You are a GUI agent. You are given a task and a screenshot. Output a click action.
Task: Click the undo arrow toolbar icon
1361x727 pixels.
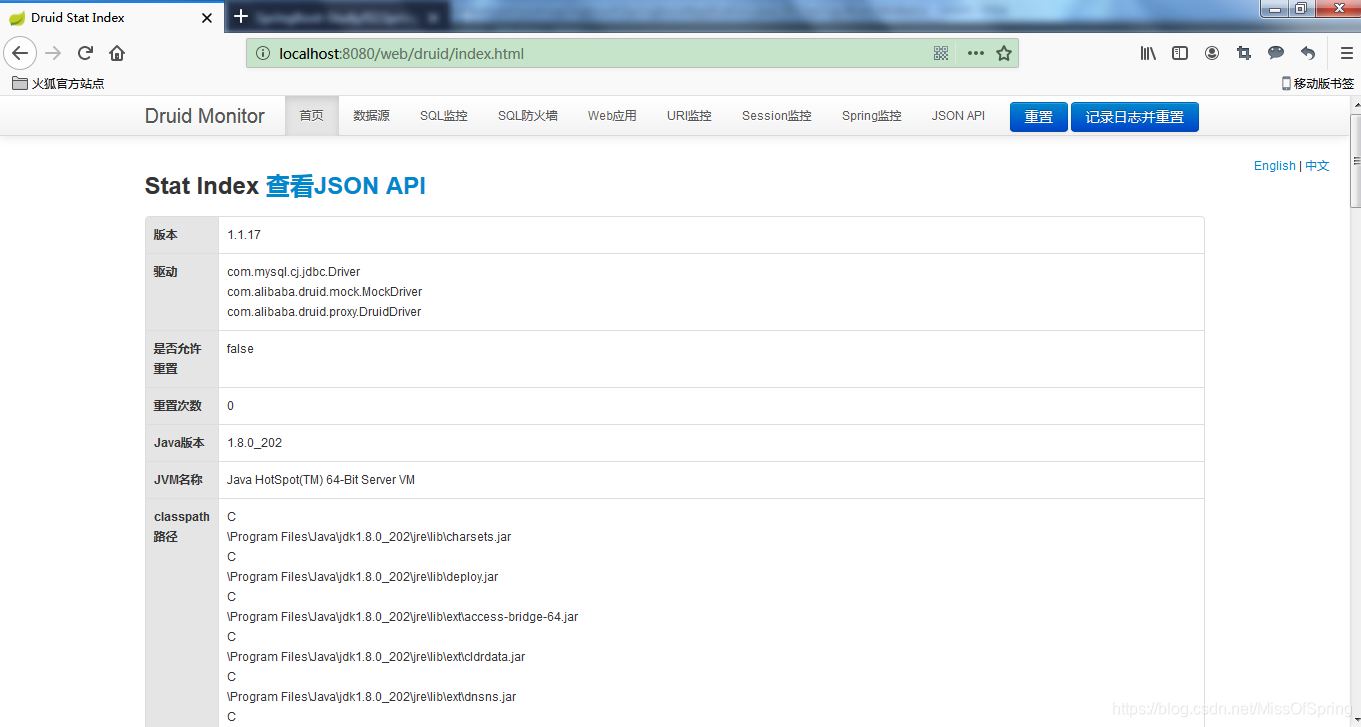pyautogui.click(x=1308, y=53)
